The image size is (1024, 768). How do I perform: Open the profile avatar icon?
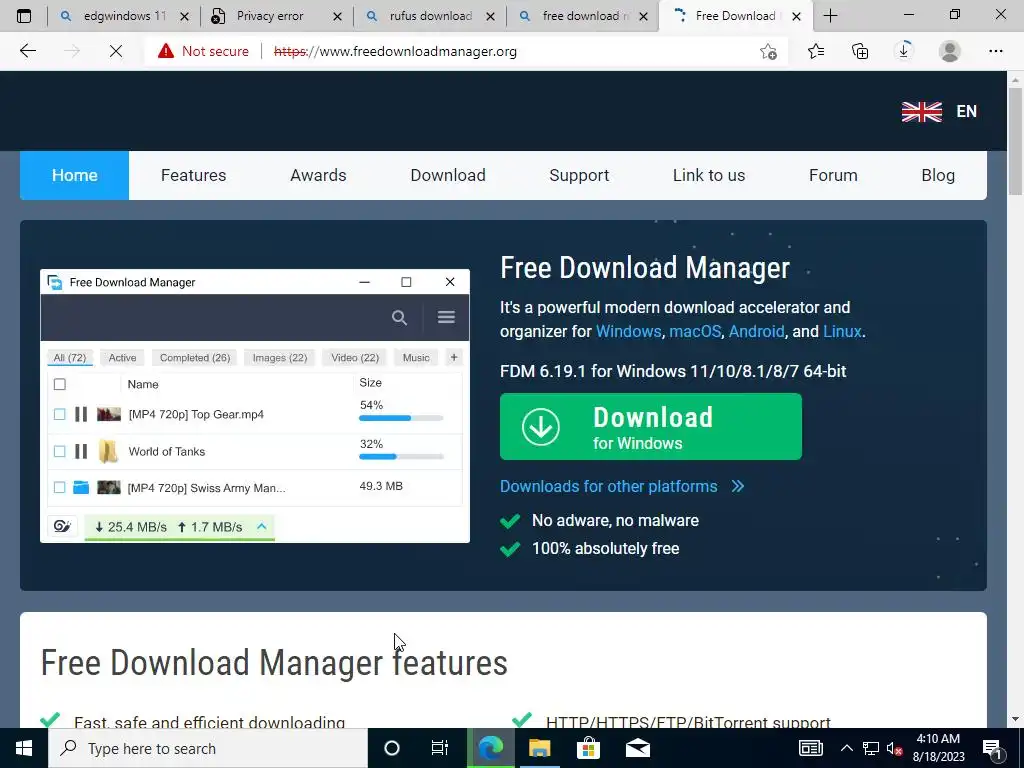tap(950, 51)
